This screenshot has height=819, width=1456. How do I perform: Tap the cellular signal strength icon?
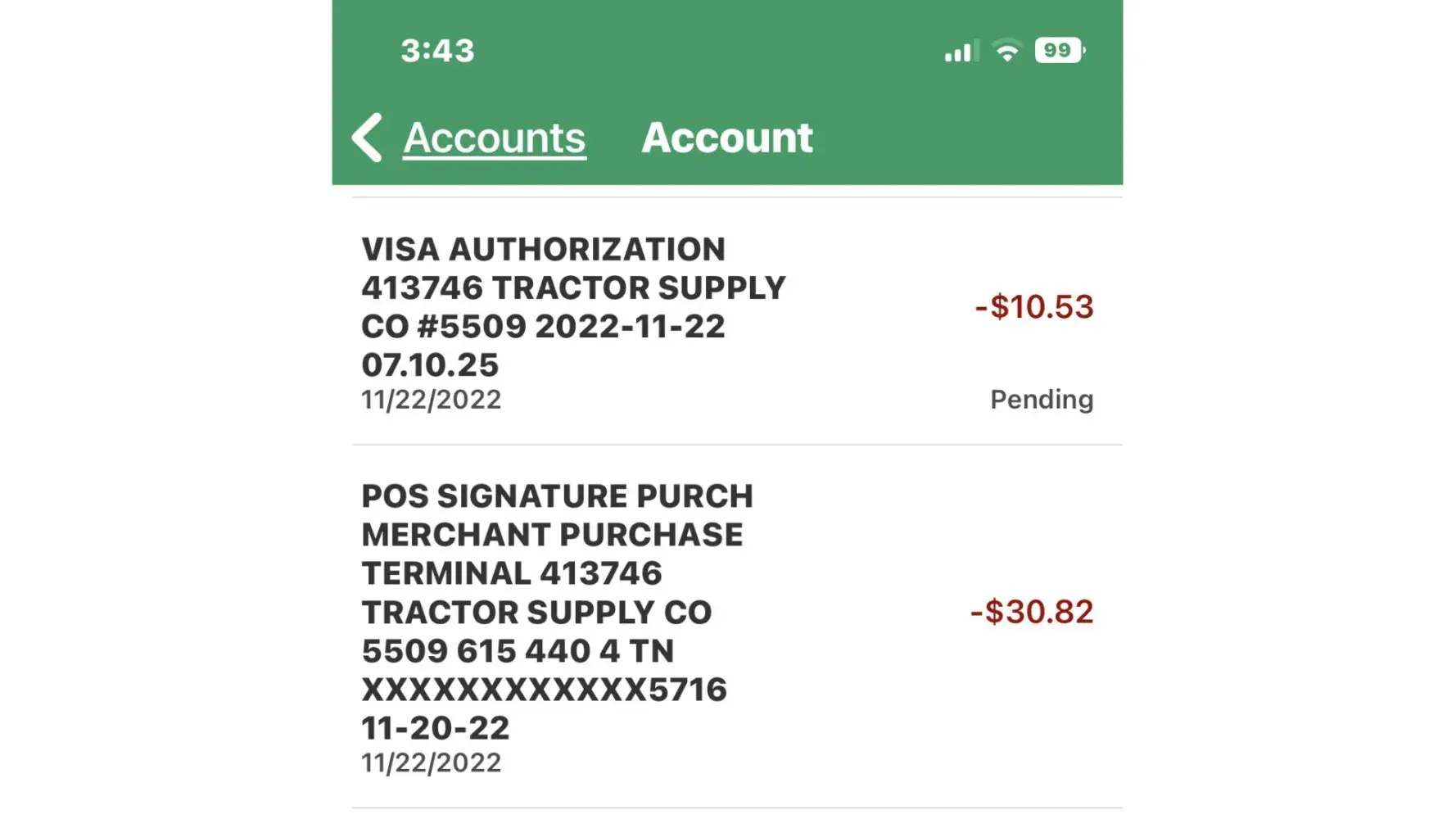coord(961,51)
